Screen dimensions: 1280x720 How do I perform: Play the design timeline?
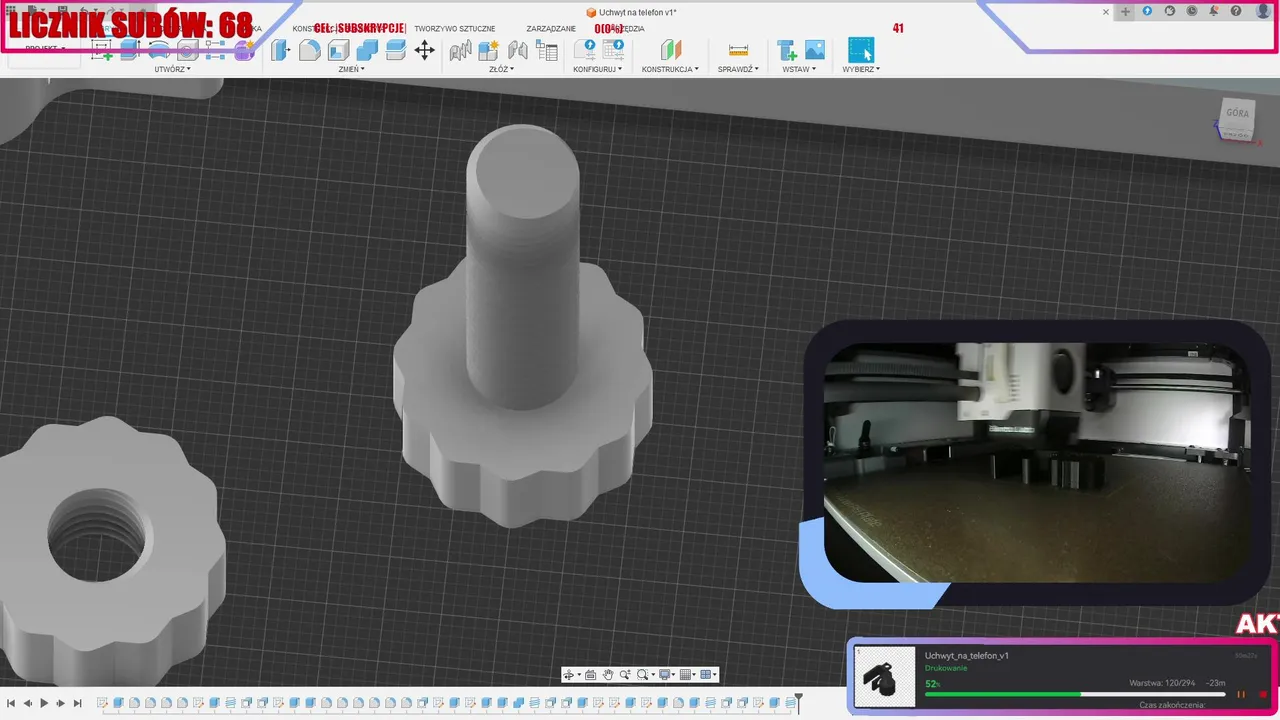coord(44,704)
